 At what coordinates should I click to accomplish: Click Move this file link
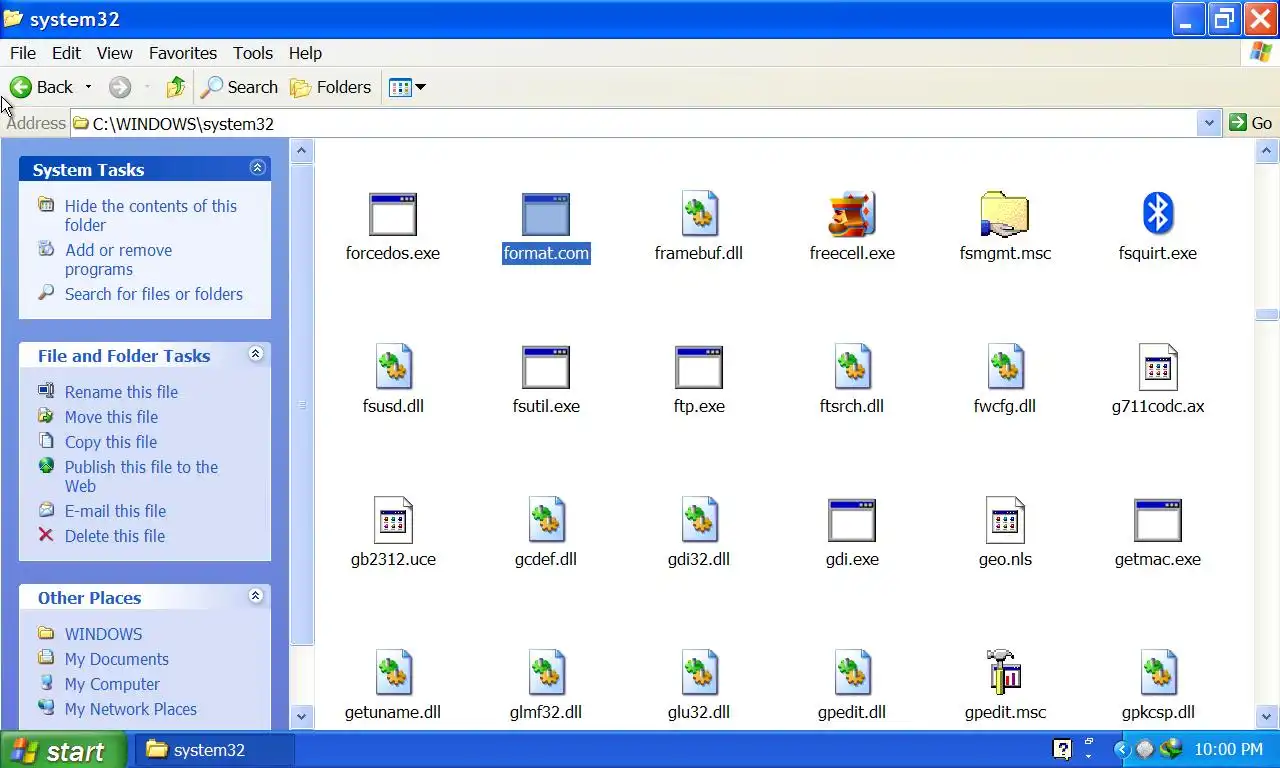(111, 417)
